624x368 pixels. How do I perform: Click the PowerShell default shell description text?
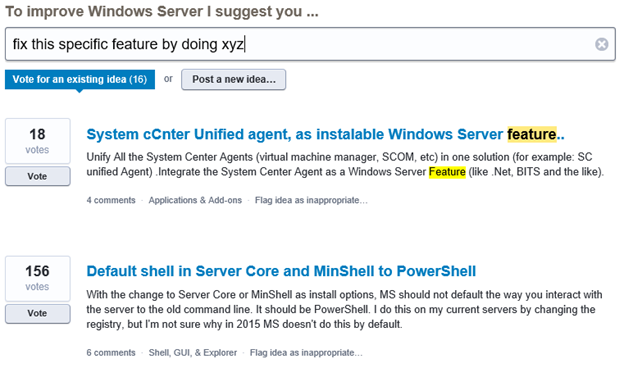click(344, 310)
